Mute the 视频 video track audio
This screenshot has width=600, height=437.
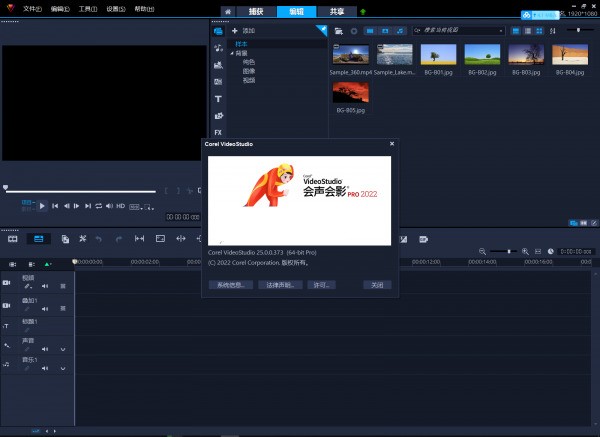(x=44, y=286)
